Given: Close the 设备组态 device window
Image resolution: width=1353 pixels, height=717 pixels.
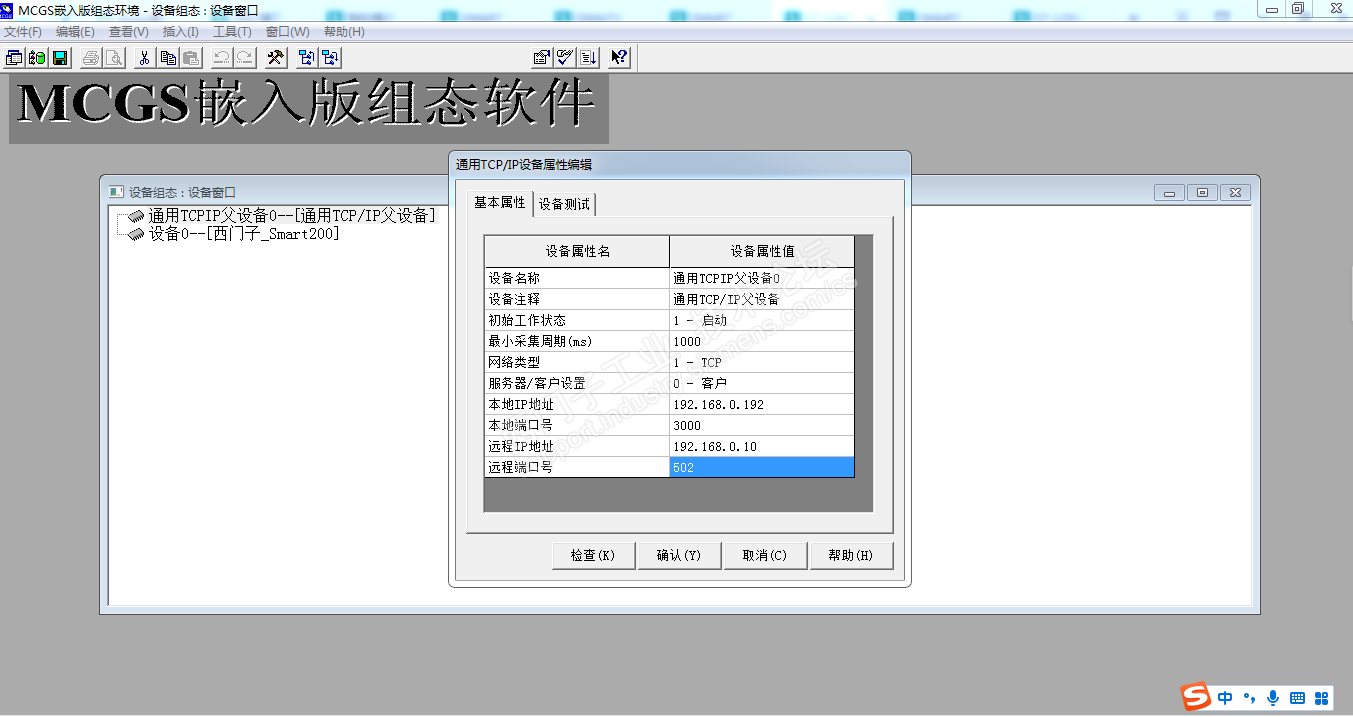Looking at the screenshot, I should (1235, 193).
